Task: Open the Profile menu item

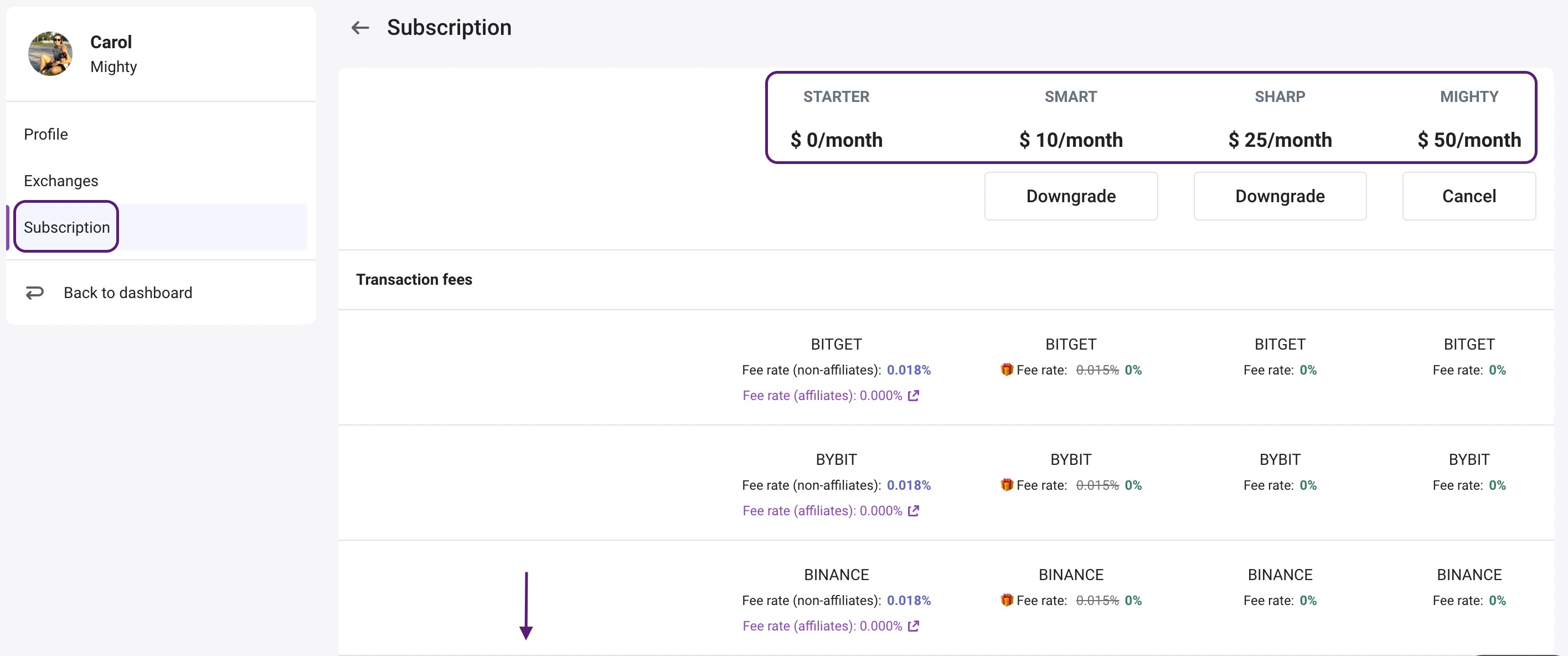Action: (45, 134)
